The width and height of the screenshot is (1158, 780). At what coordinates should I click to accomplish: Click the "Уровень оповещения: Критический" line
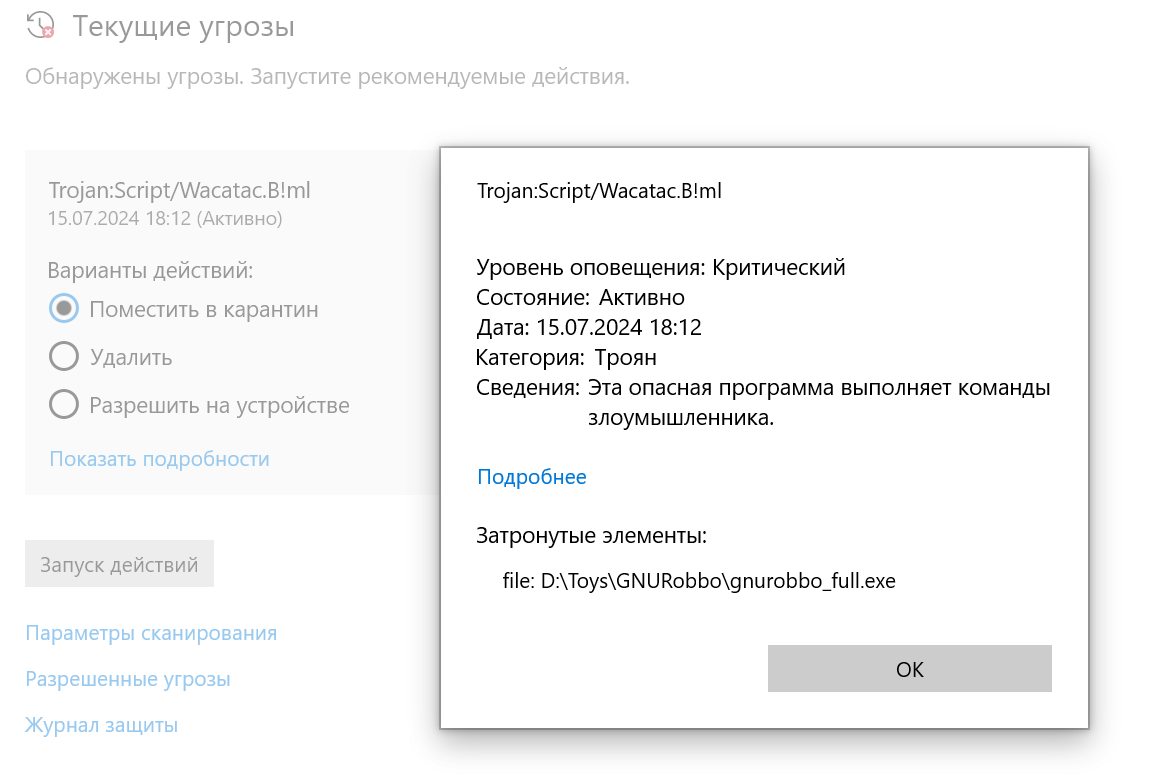point(661,268)
